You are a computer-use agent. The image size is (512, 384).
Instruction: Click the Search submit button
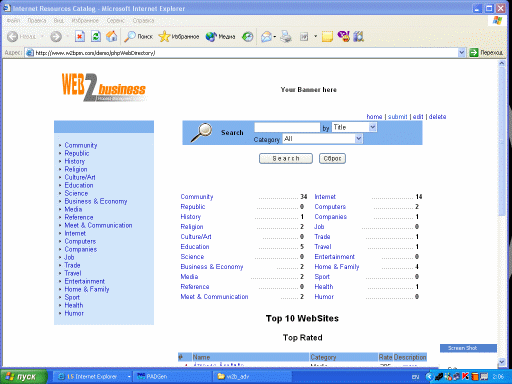[286, 159]
